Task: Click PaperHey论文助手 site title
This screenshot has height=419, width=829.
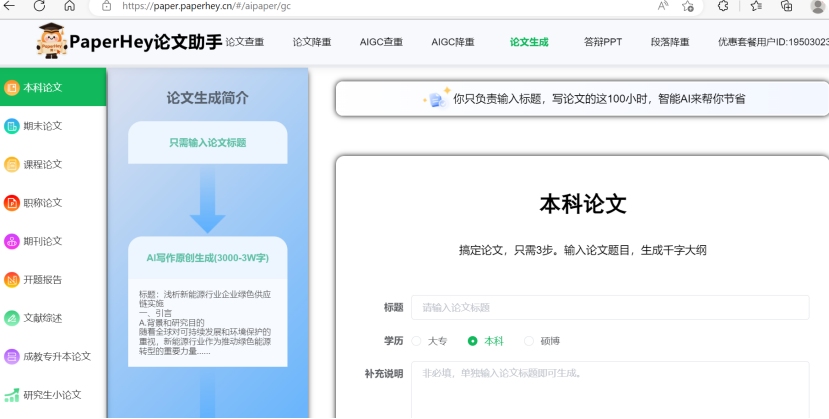Action: tap(146, 42)
